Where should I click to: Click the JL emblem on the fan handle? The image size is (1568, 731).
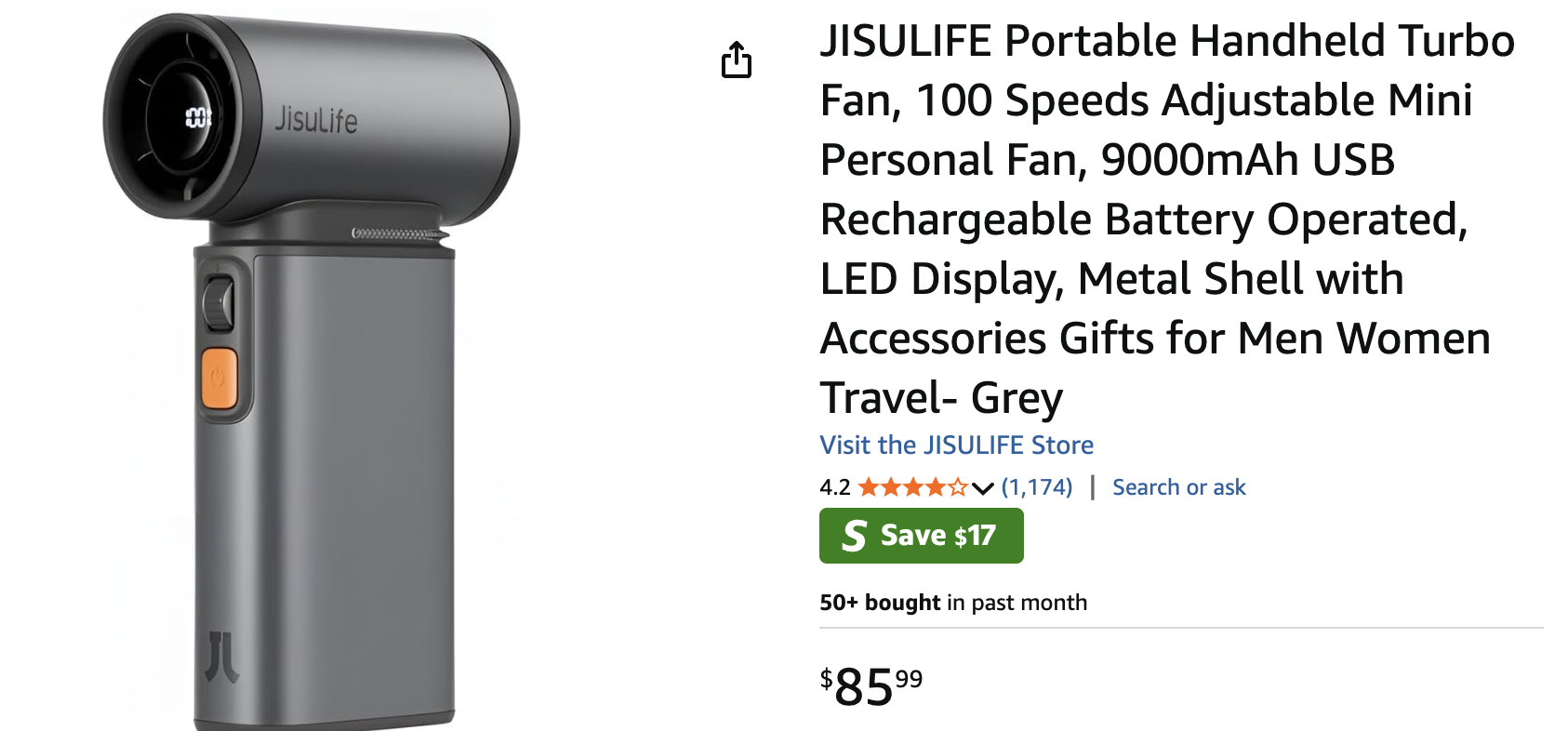222,658
